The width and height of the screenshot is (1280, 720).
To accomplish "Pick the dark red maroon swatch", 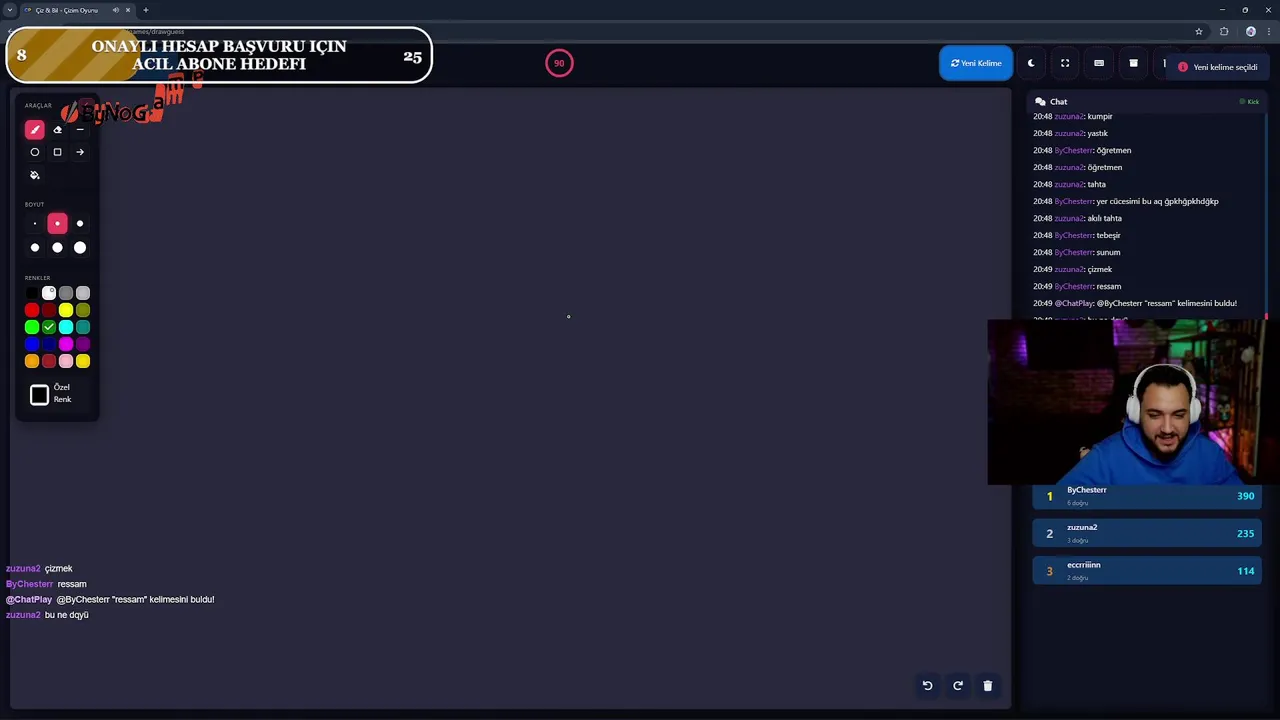I will (x=49, y=310).
